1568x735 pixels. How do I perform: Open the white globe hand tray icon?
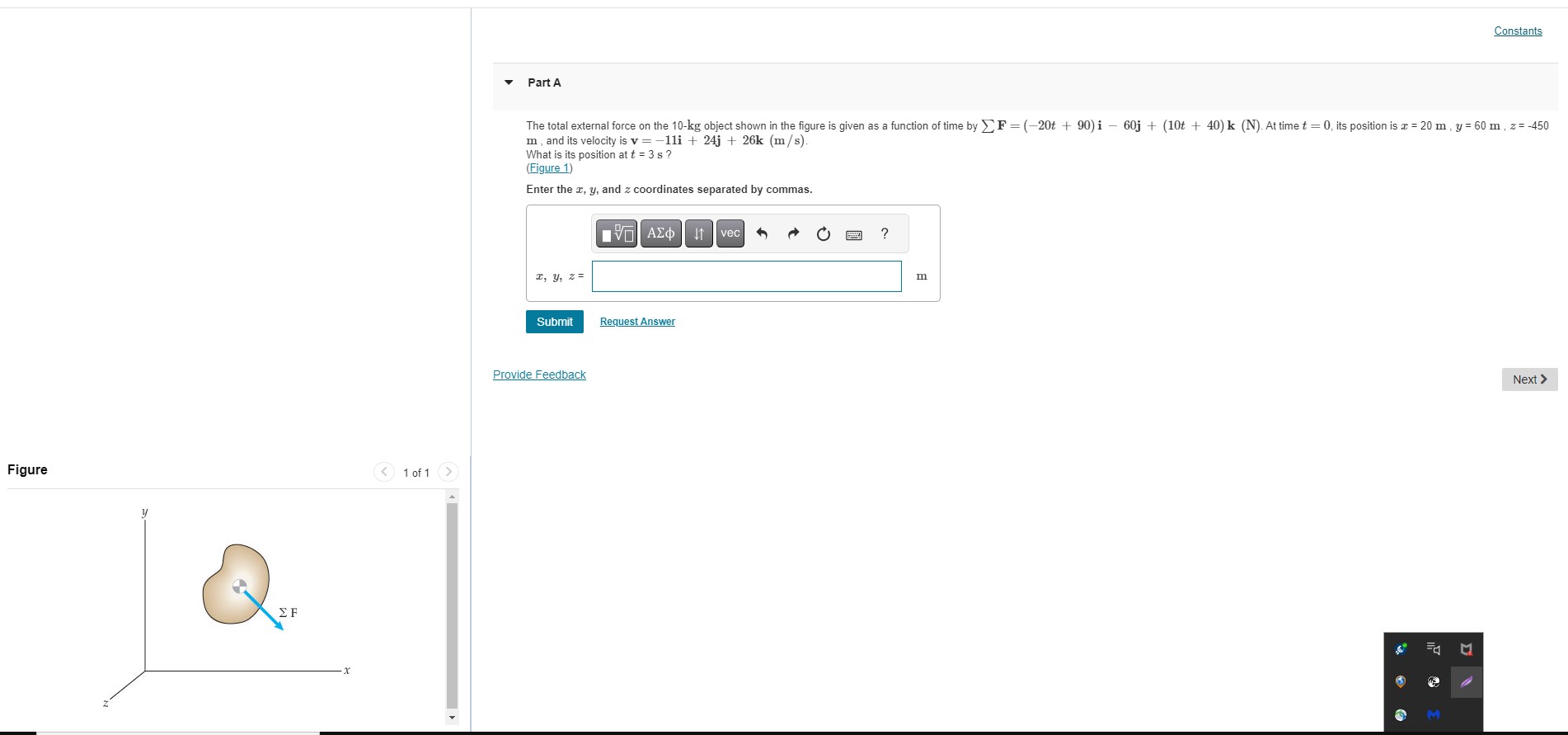(x=1434, y=681)
